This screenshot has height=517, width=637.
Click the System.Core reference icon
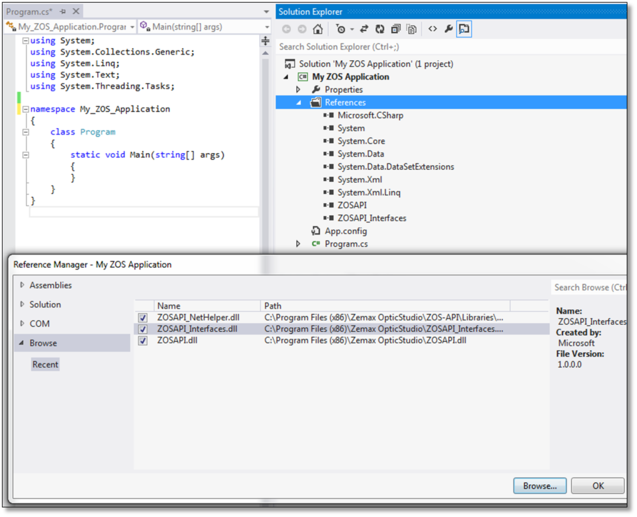[328, 141]
